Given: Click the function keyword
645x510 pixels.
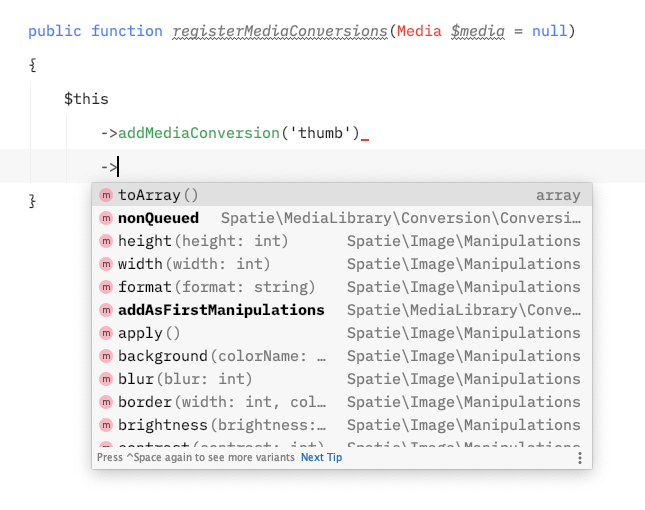Looking at the screenshot, I should tap(127, 31).
